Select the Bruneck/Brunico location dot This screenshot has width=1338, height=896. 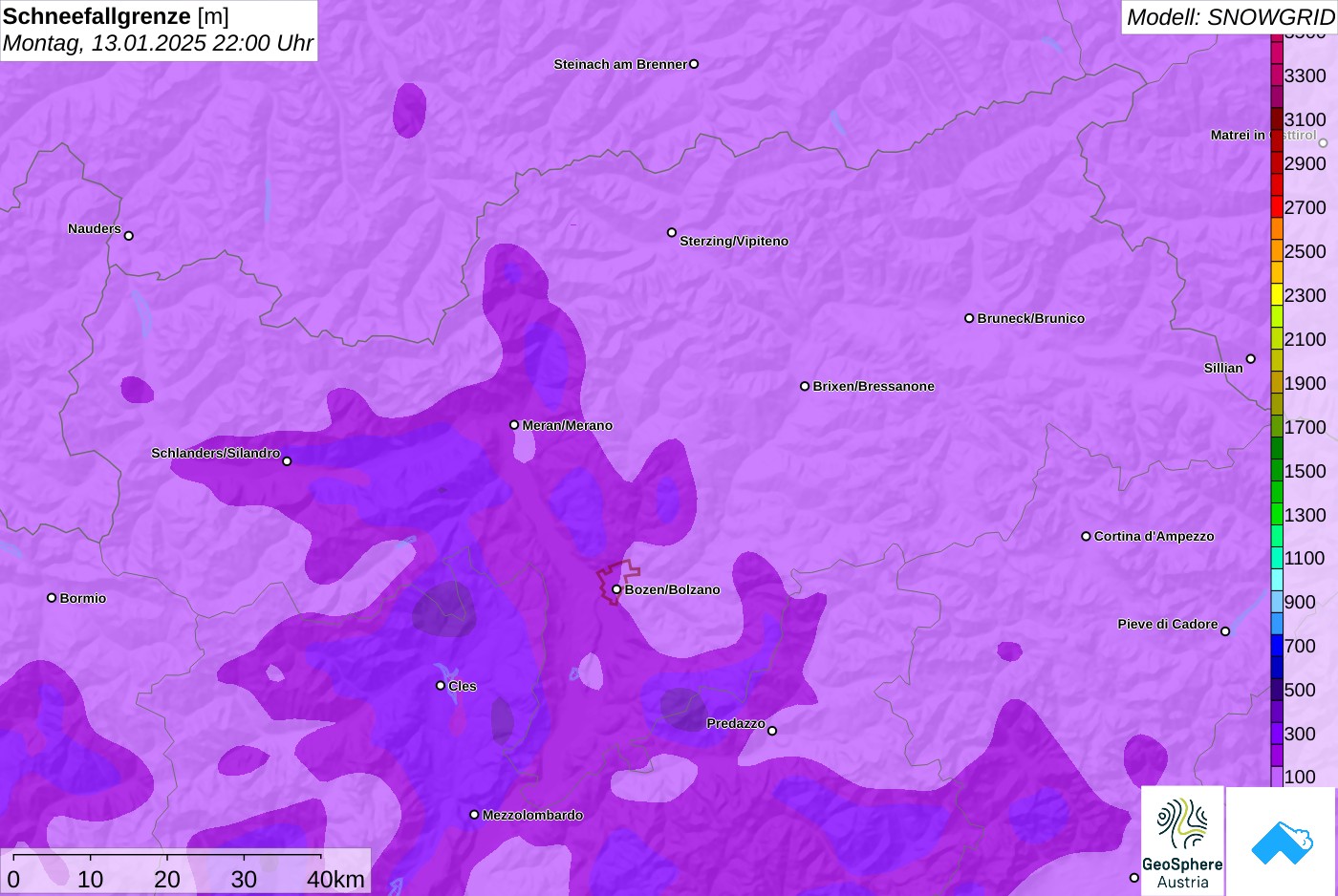pyautogui.click(x=969, y=318)
